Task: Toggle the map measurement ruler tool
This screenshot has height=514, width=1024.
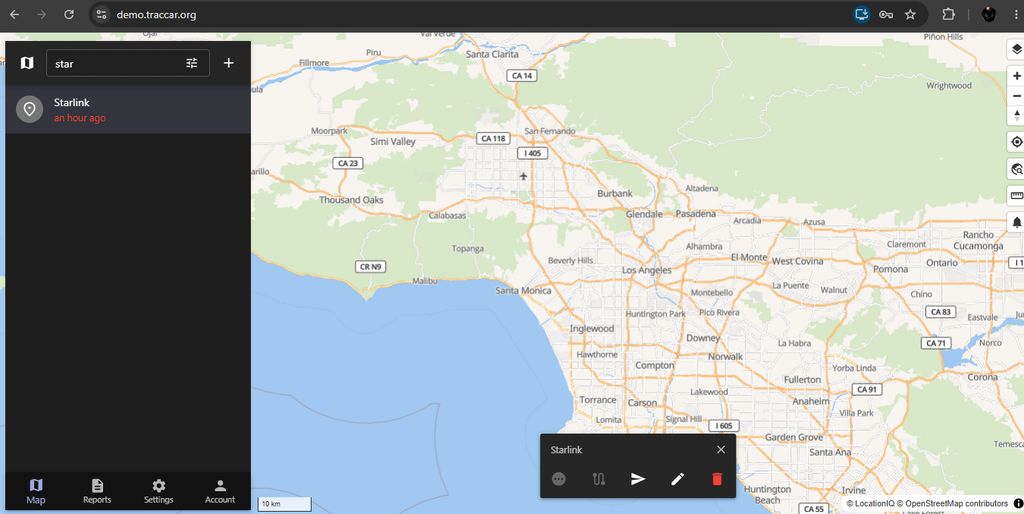Action: (x=1017, y=195)
